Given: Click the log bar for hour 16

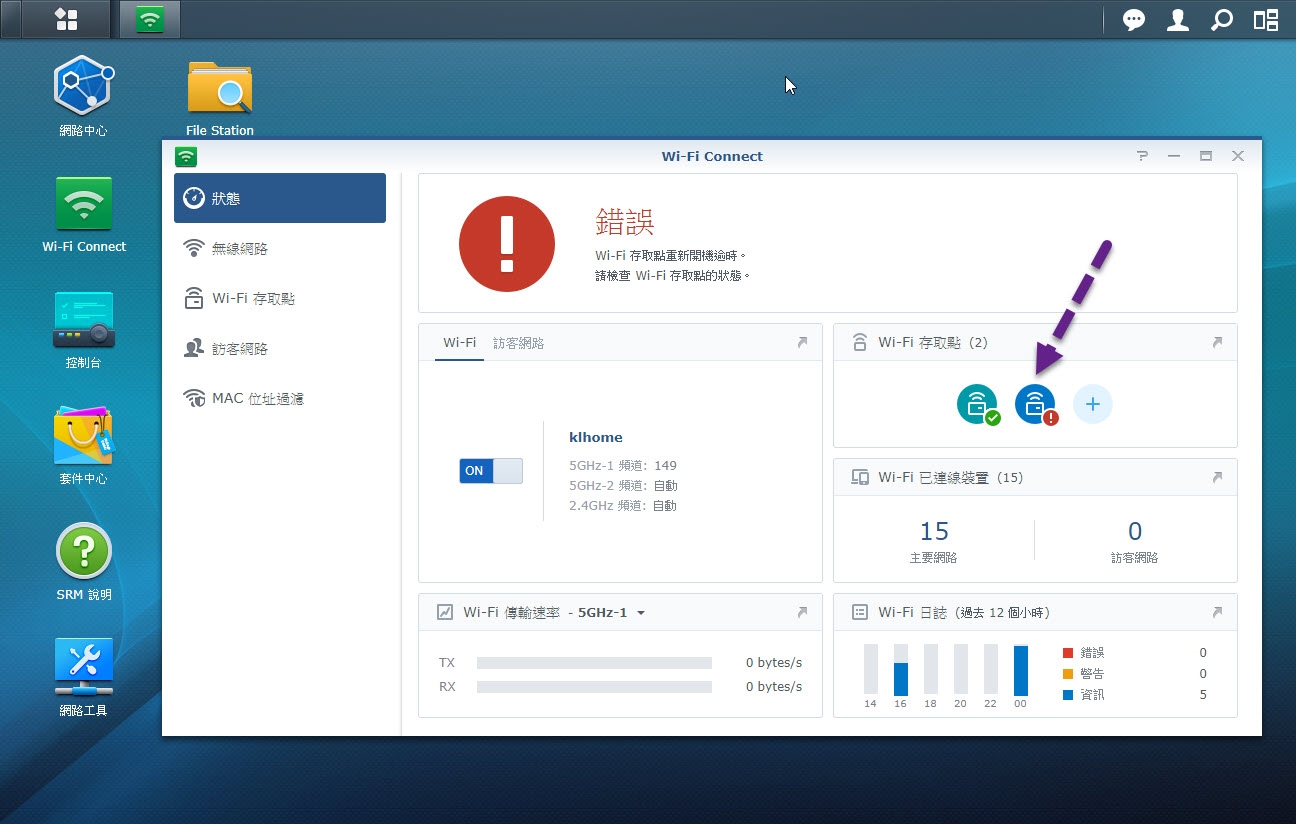Looking at the screenshot, I should (x=900, y=669).
